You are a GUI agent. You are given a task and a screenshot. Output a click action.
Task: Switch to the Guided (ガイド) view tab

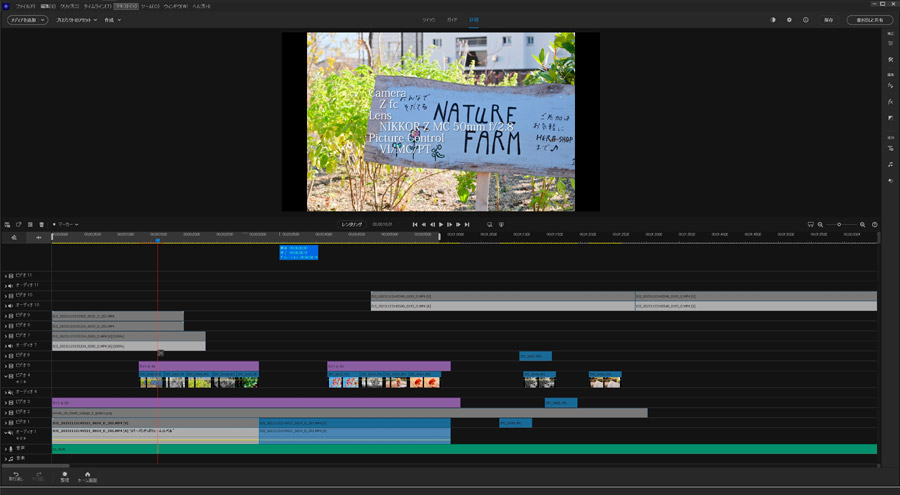coord(452,20)
